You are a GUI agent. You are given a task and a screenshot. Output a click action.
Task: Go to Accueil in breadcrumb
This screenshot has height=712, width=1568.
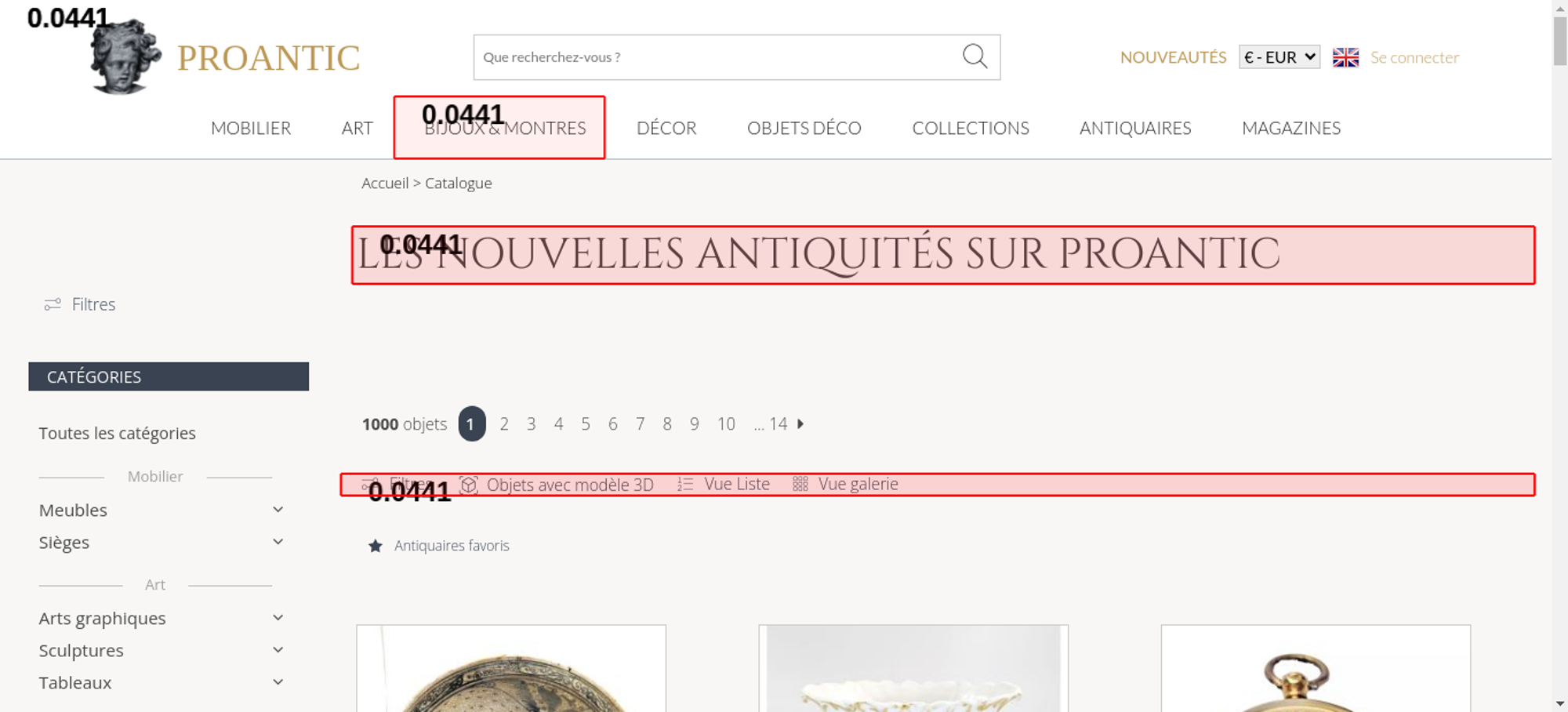pyautogui.click(x=385, y=183)
